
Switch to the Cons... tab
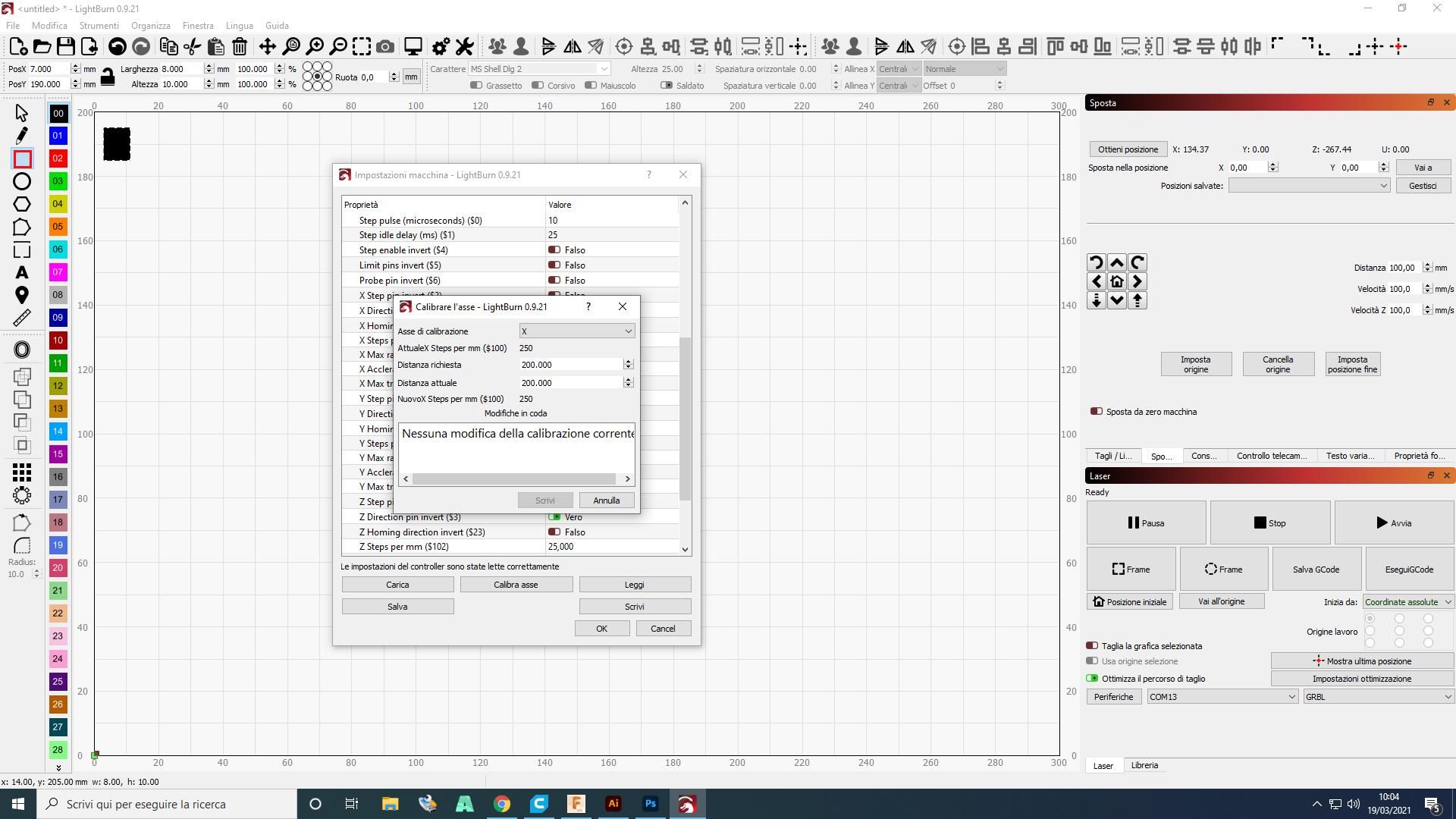click(x=1203, y=456)
